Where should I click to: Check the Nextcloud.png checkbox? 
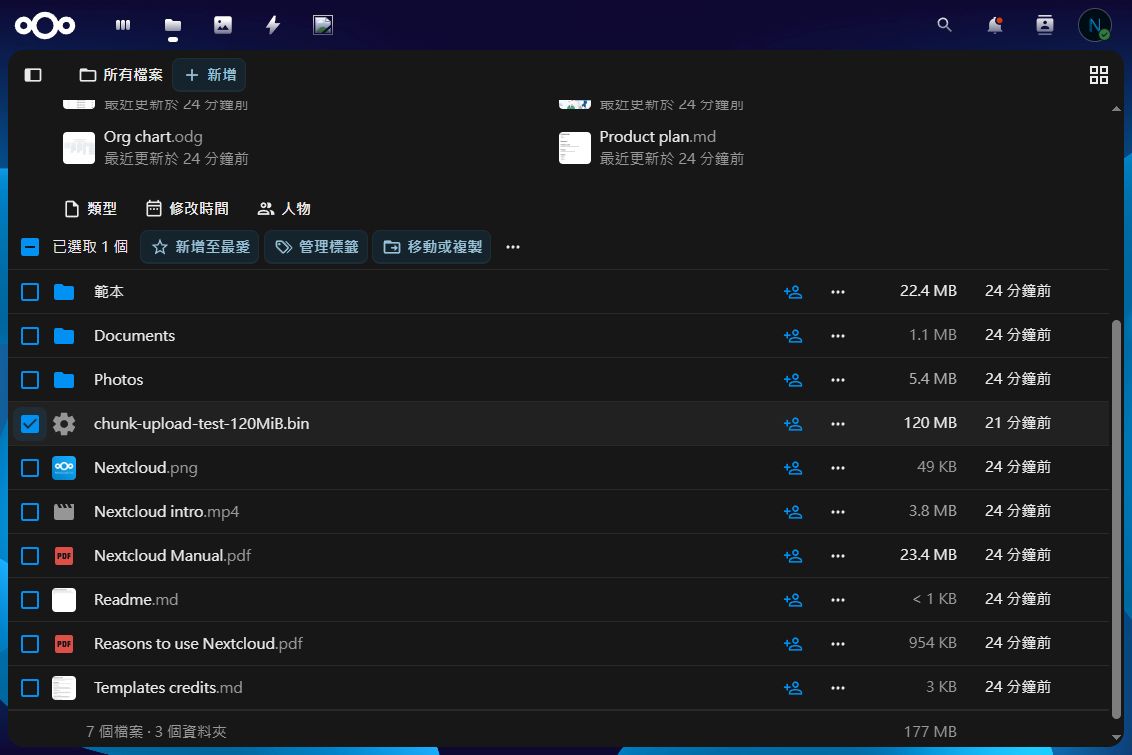pos(30,468)
